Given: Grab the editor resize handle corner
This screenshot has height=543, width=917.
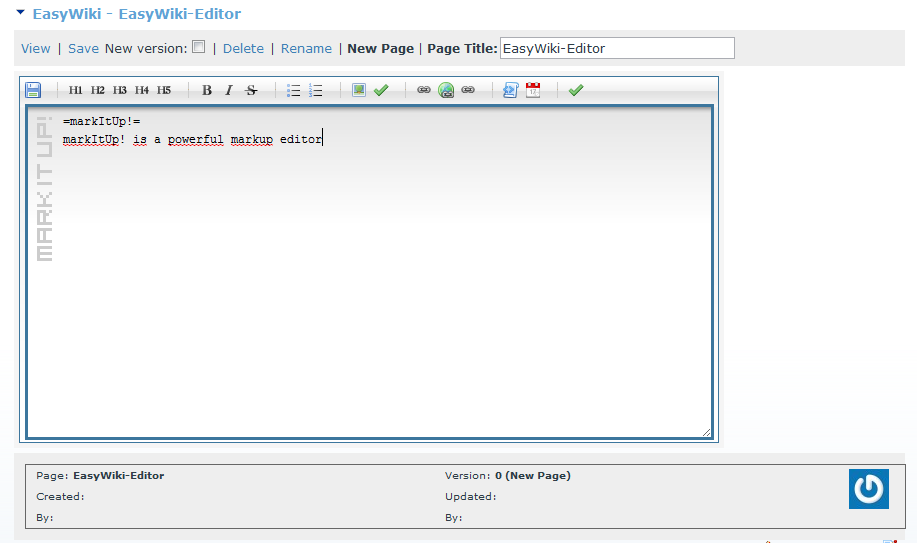Looking at the screenshot, I should [x=706, y=432].
